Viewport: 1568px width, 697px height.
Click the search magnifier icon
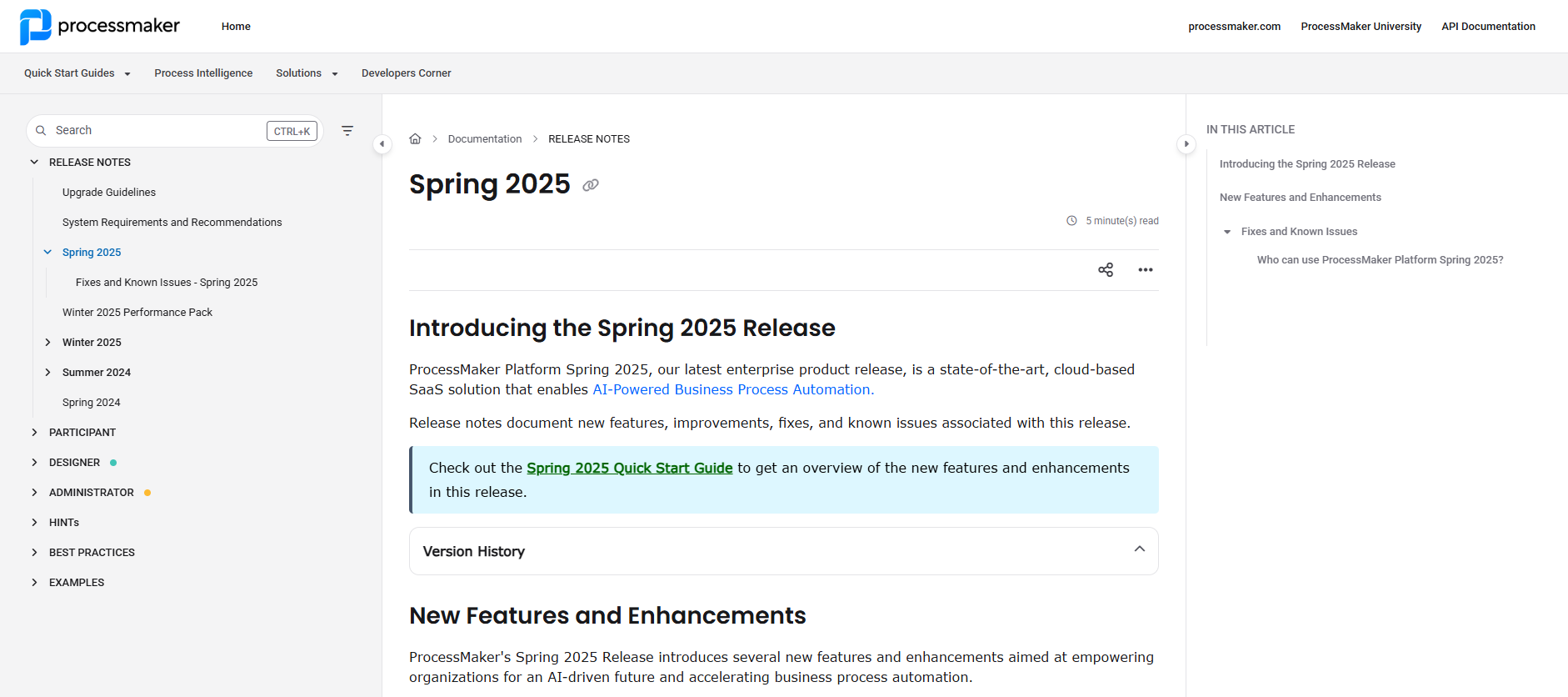(x=41, y=131)
